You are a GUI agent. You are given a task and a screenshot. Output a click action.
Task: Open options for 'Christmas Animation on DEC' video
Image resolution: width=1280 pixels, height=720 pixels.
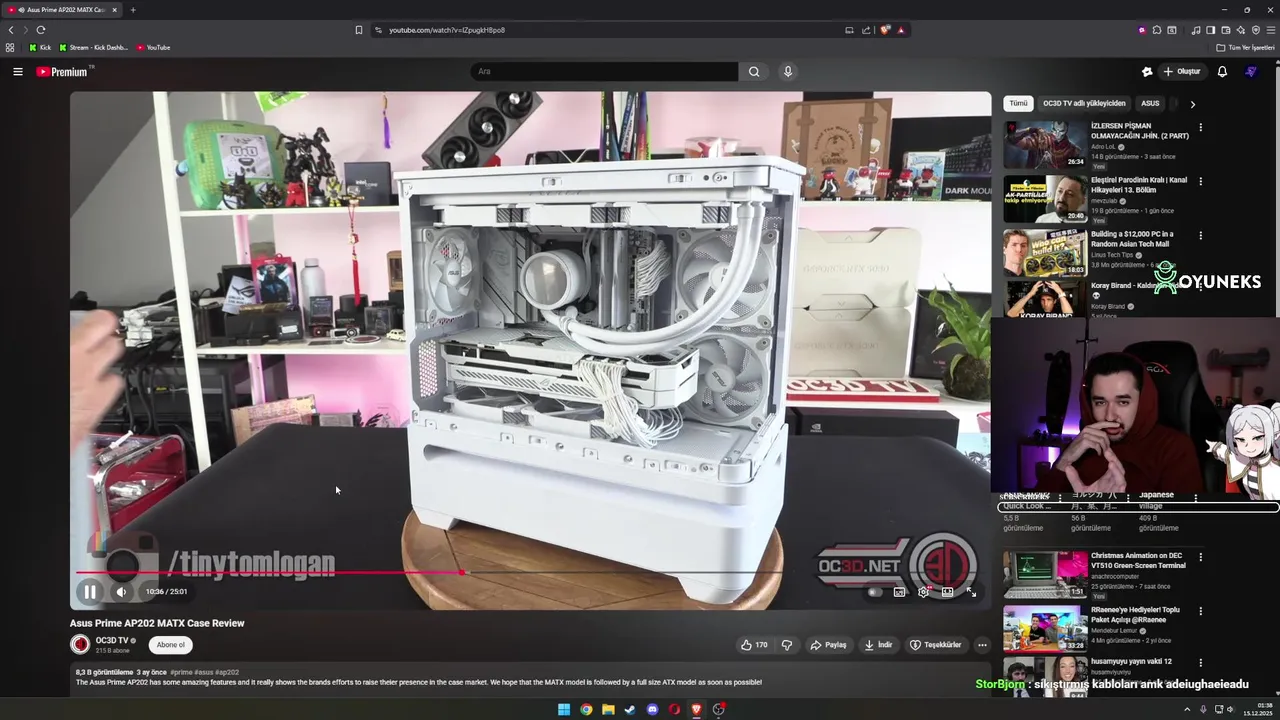1201,557
